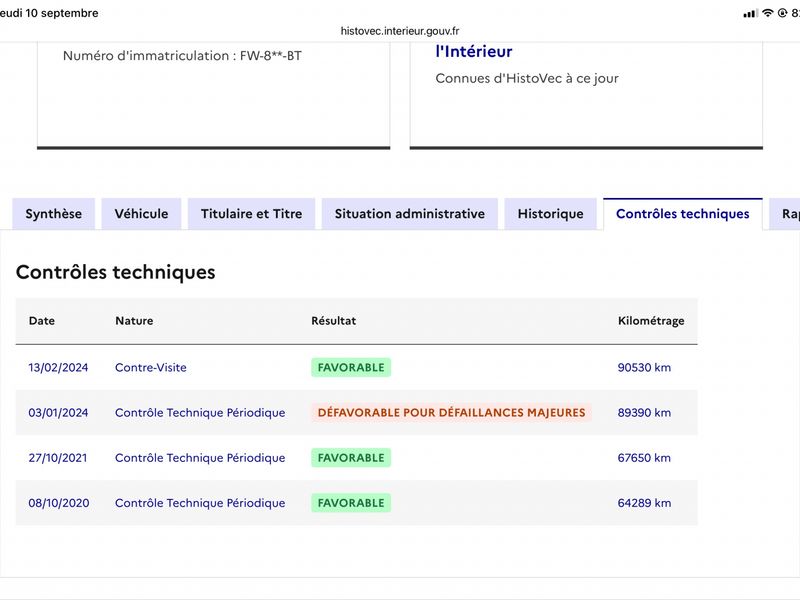Go to the Historique tab

pos(551,214)
